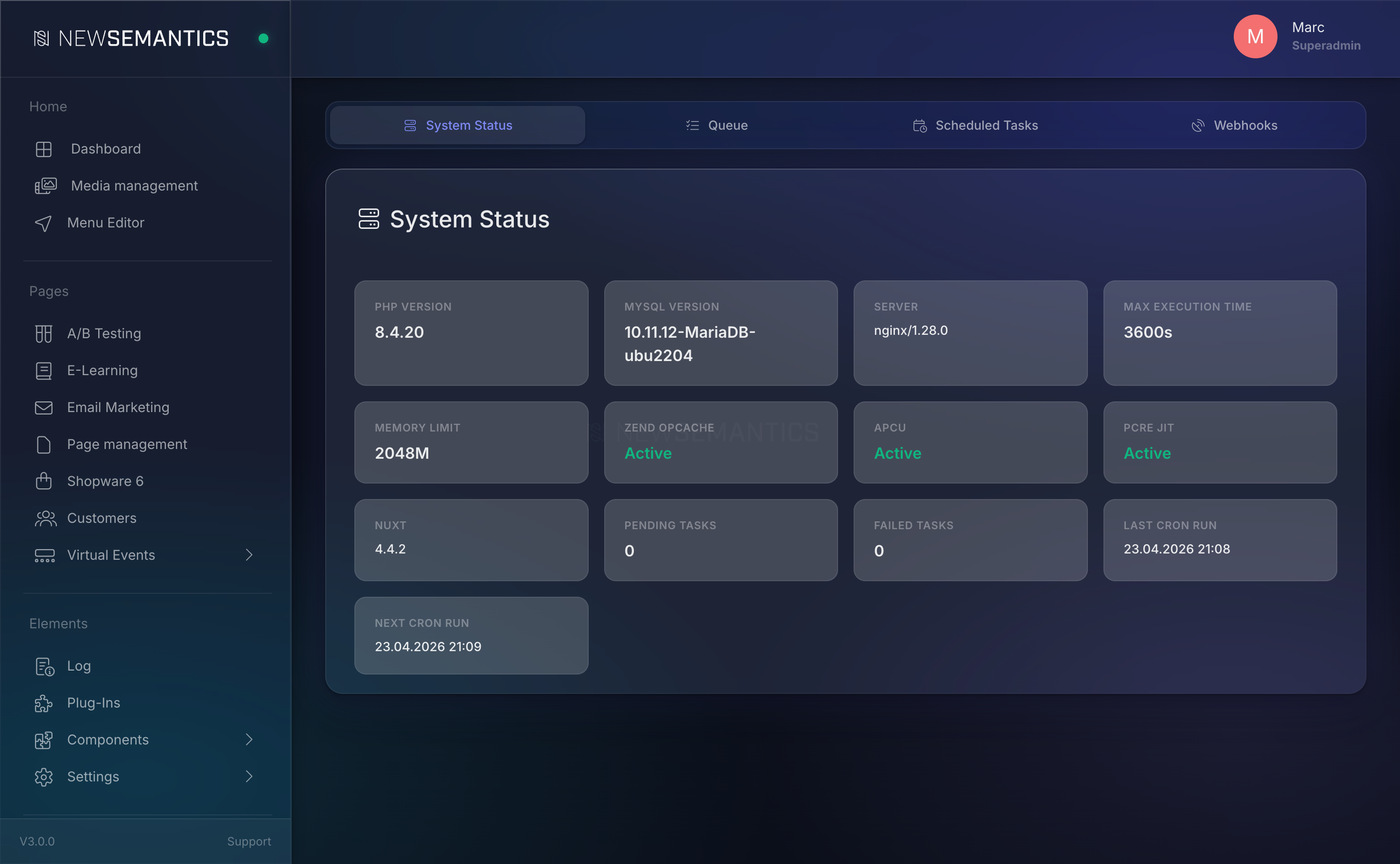
Task: Click the NEWSEMANTICS logo icon
Action: 41,38
